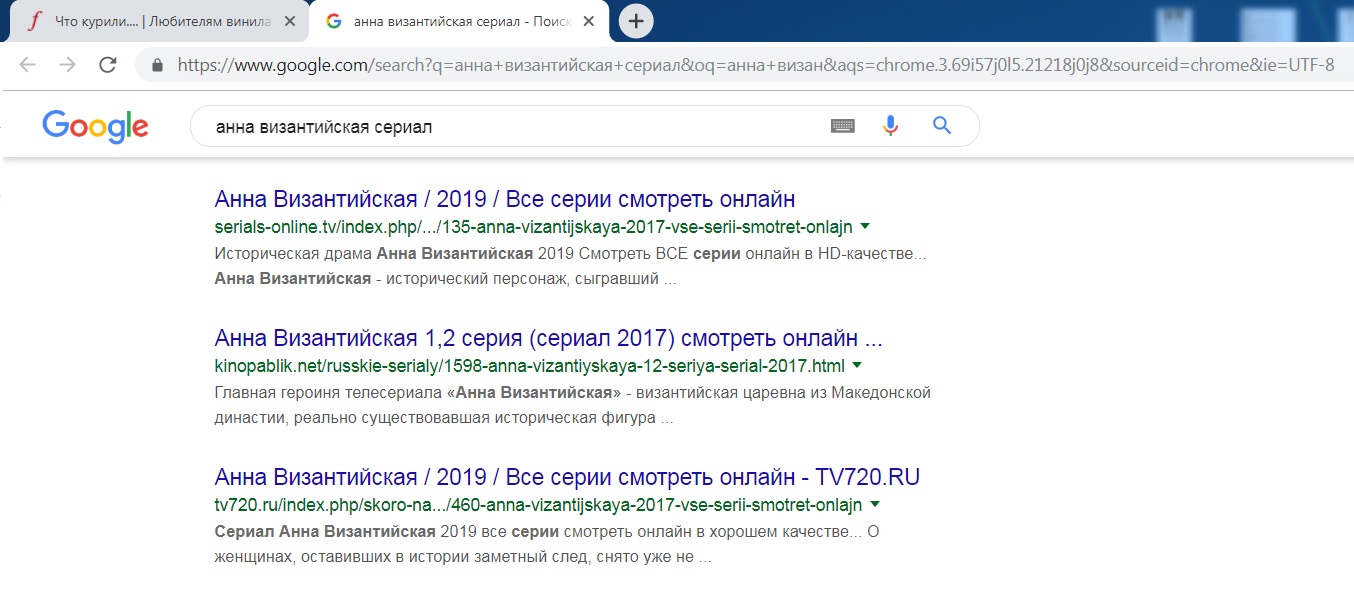
Task: Click the browser Forward arrow button
Action: coord(67,65)
